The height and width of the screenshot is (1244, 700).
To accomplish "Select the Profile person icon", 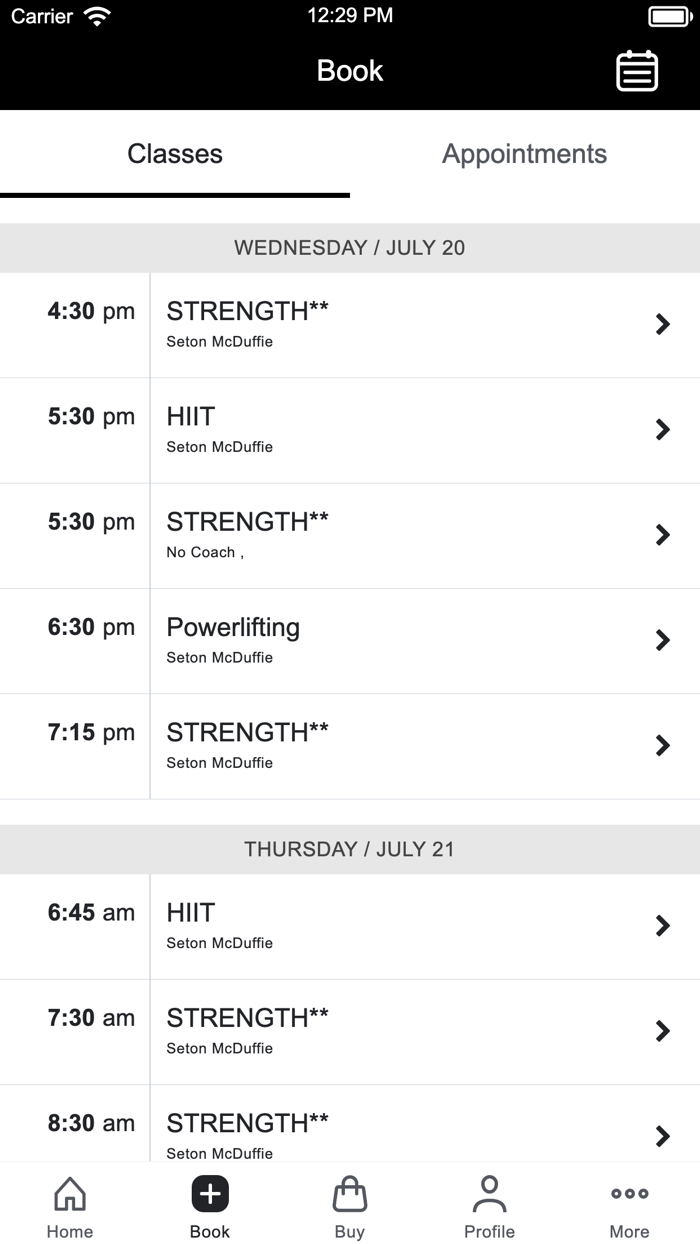I will coord(489,1192).
